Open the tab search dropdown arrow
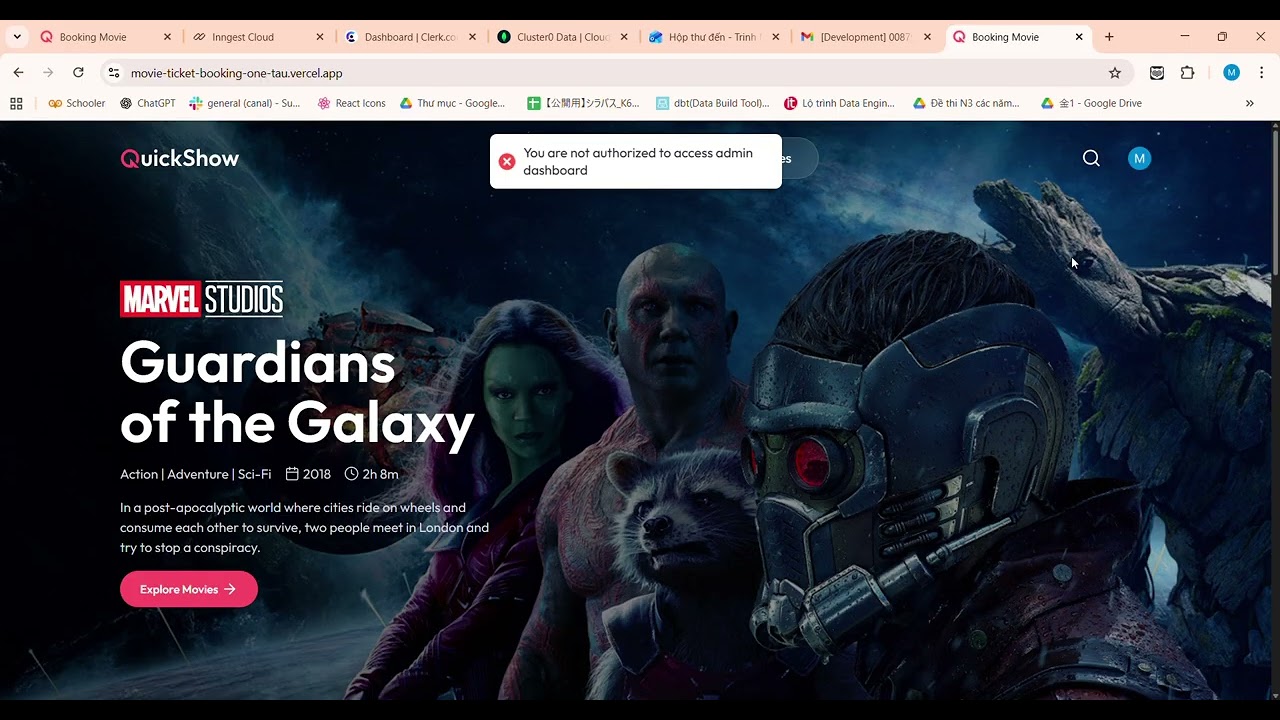 [17, 37]
